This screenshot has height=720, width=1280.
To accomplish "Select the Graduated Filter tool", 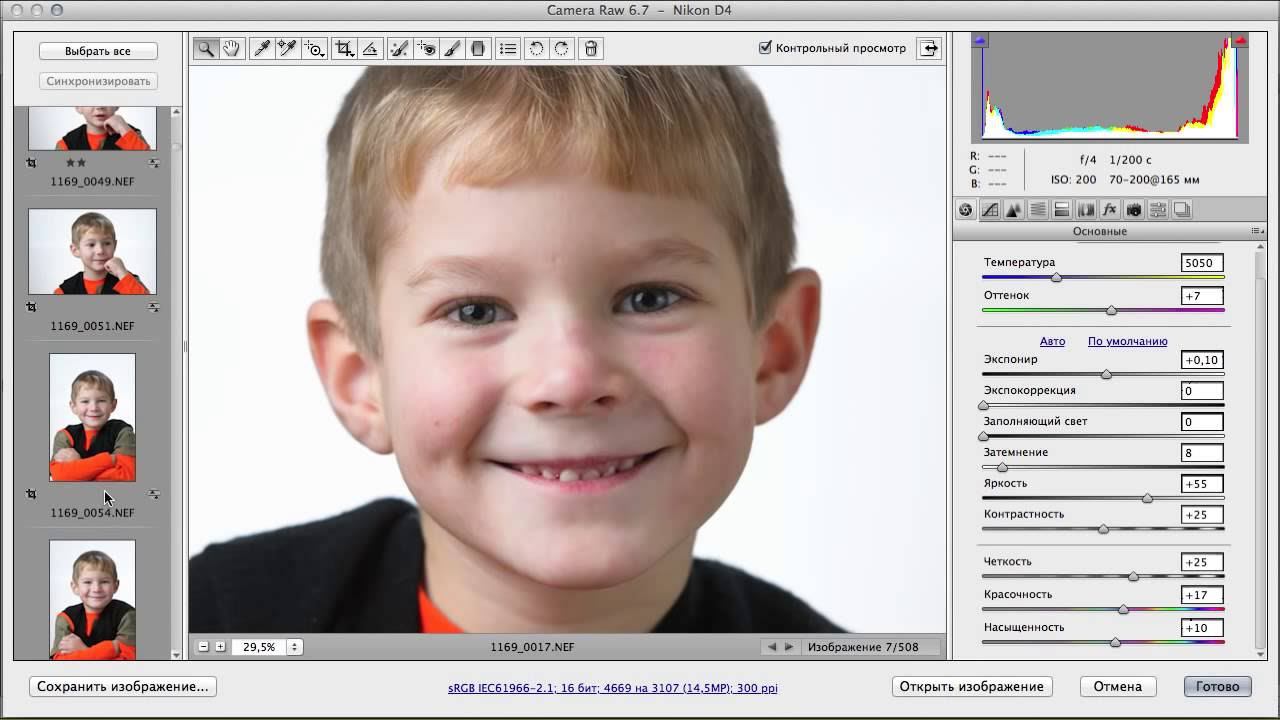I will point(478,48).
